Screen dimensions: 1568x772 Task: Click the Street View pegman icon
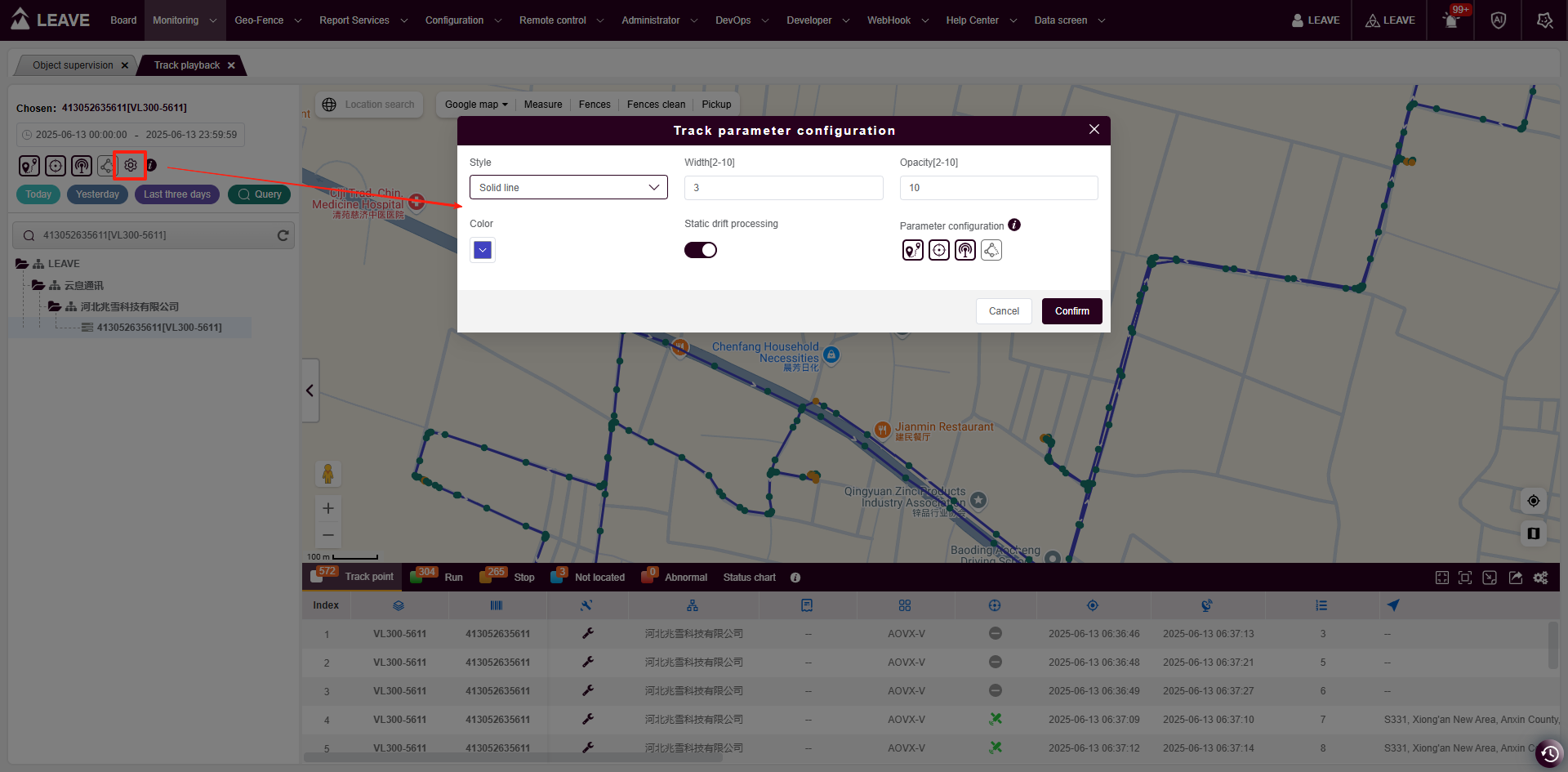327,473
